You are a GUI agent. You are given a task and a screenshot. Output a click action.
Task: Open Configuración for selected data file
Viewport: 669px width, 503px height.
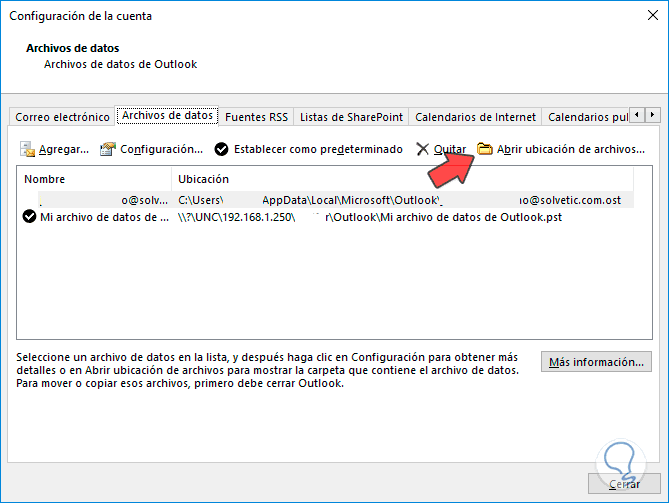point(151,149)
